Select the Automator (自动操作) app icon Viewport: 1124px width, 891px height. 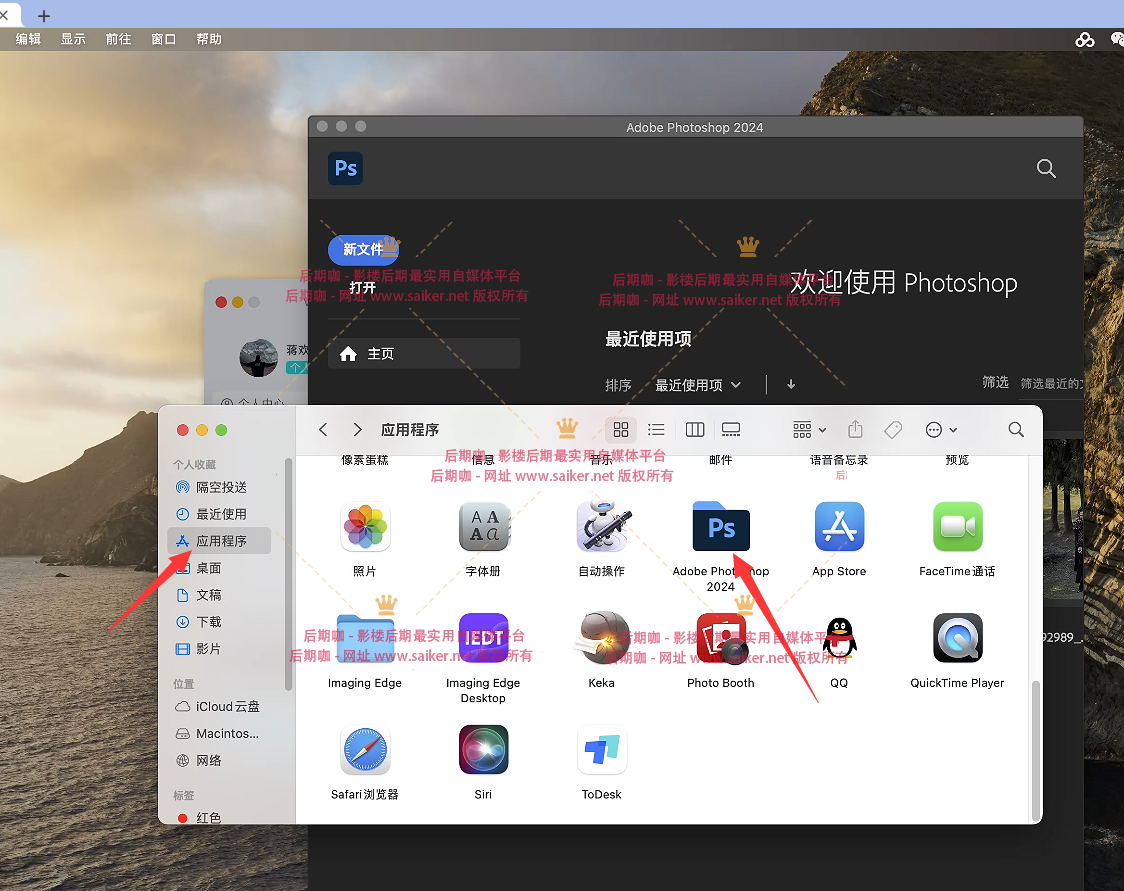point(603,527)
